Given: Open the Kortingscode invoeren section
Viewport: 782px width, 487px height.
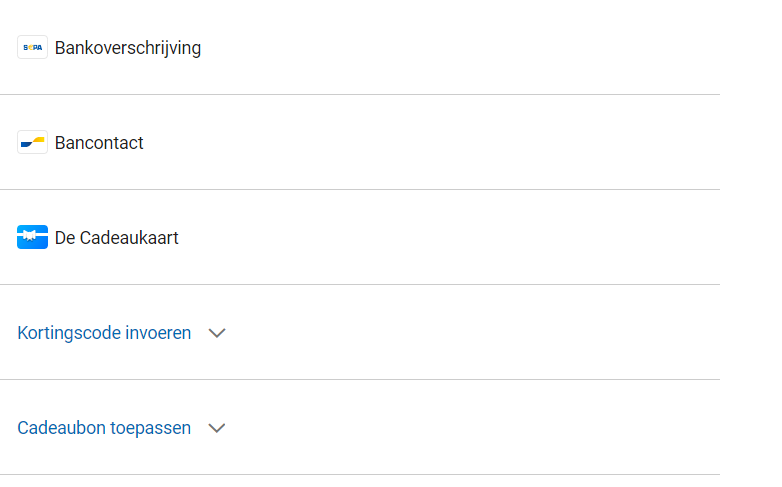Looking at the screenshot, I should [104, 333].
